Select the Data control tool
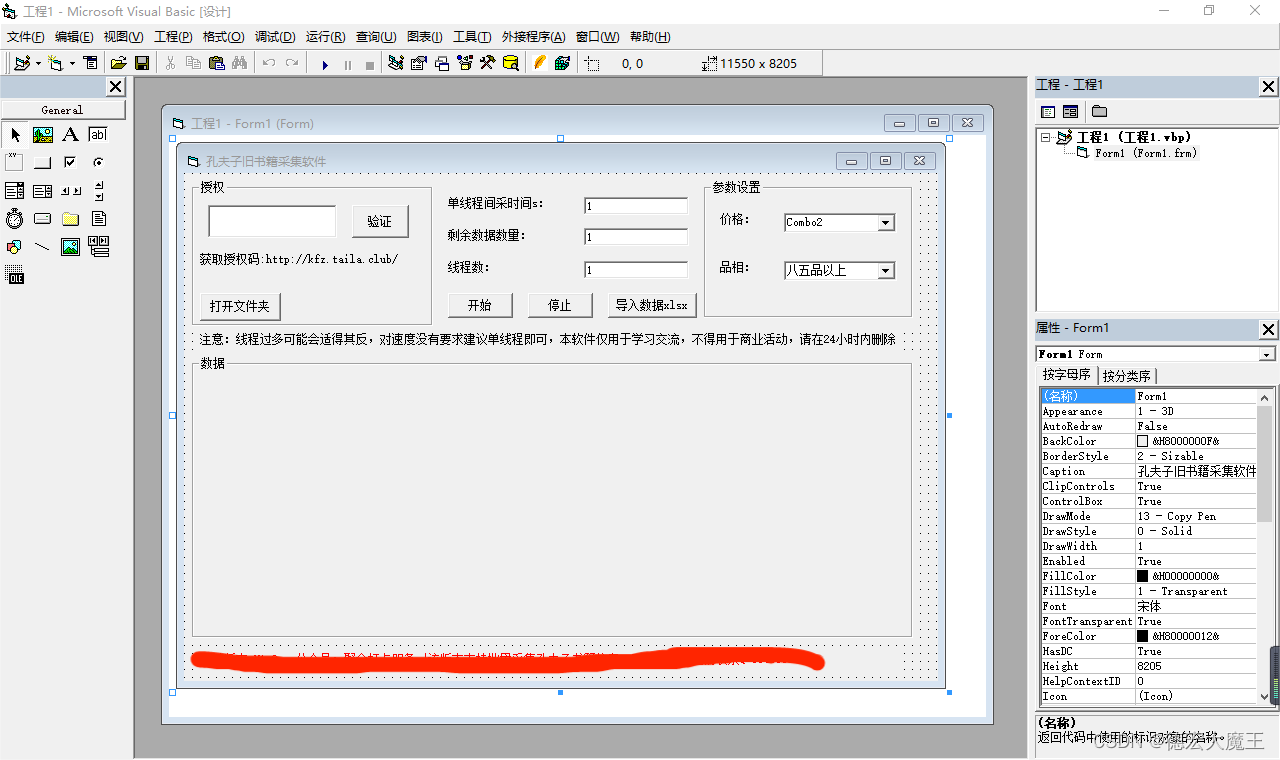1280x760 pixels. click(x=97, y=246)
